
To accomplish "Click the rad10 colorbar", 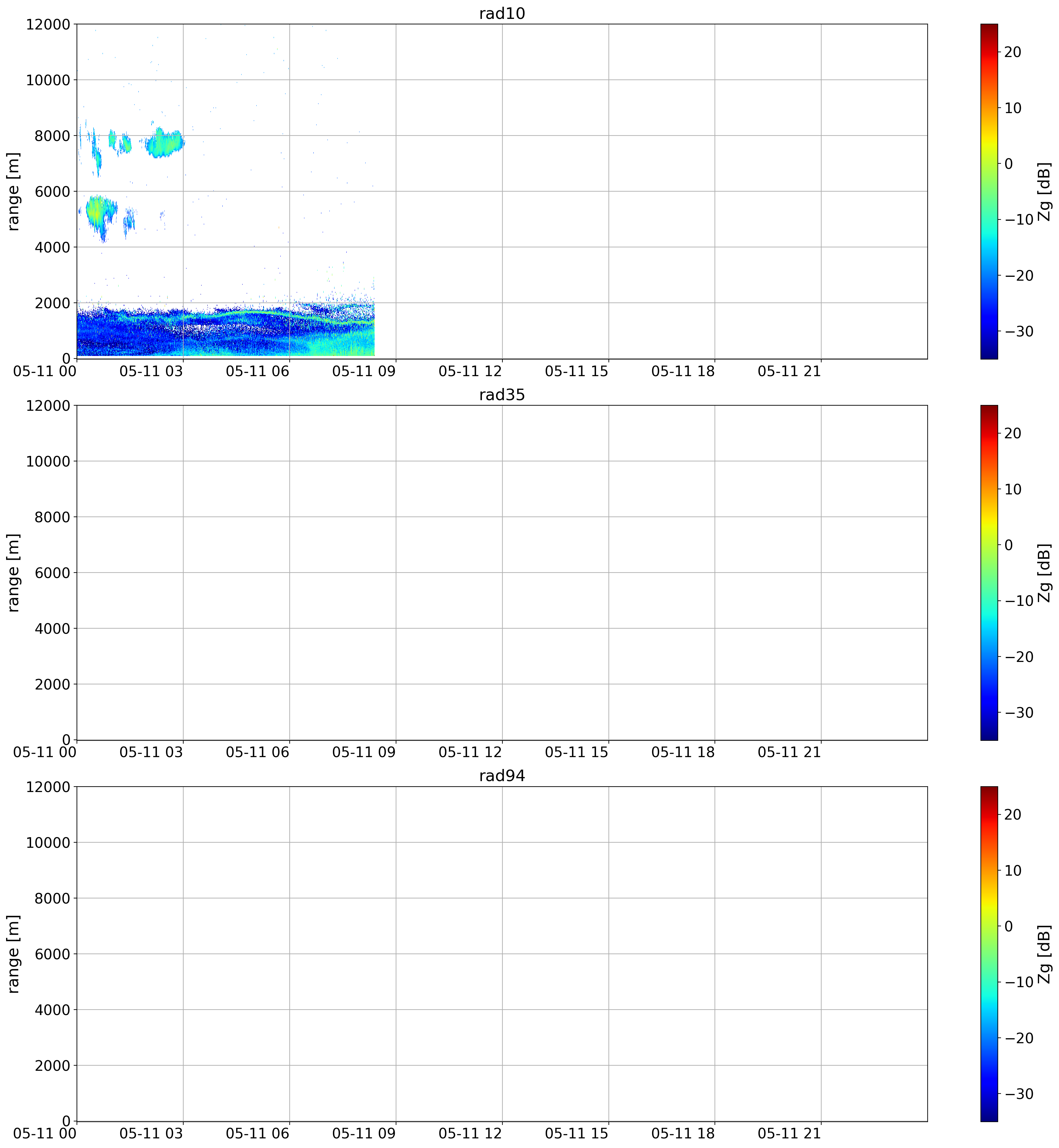I will 989,191.
